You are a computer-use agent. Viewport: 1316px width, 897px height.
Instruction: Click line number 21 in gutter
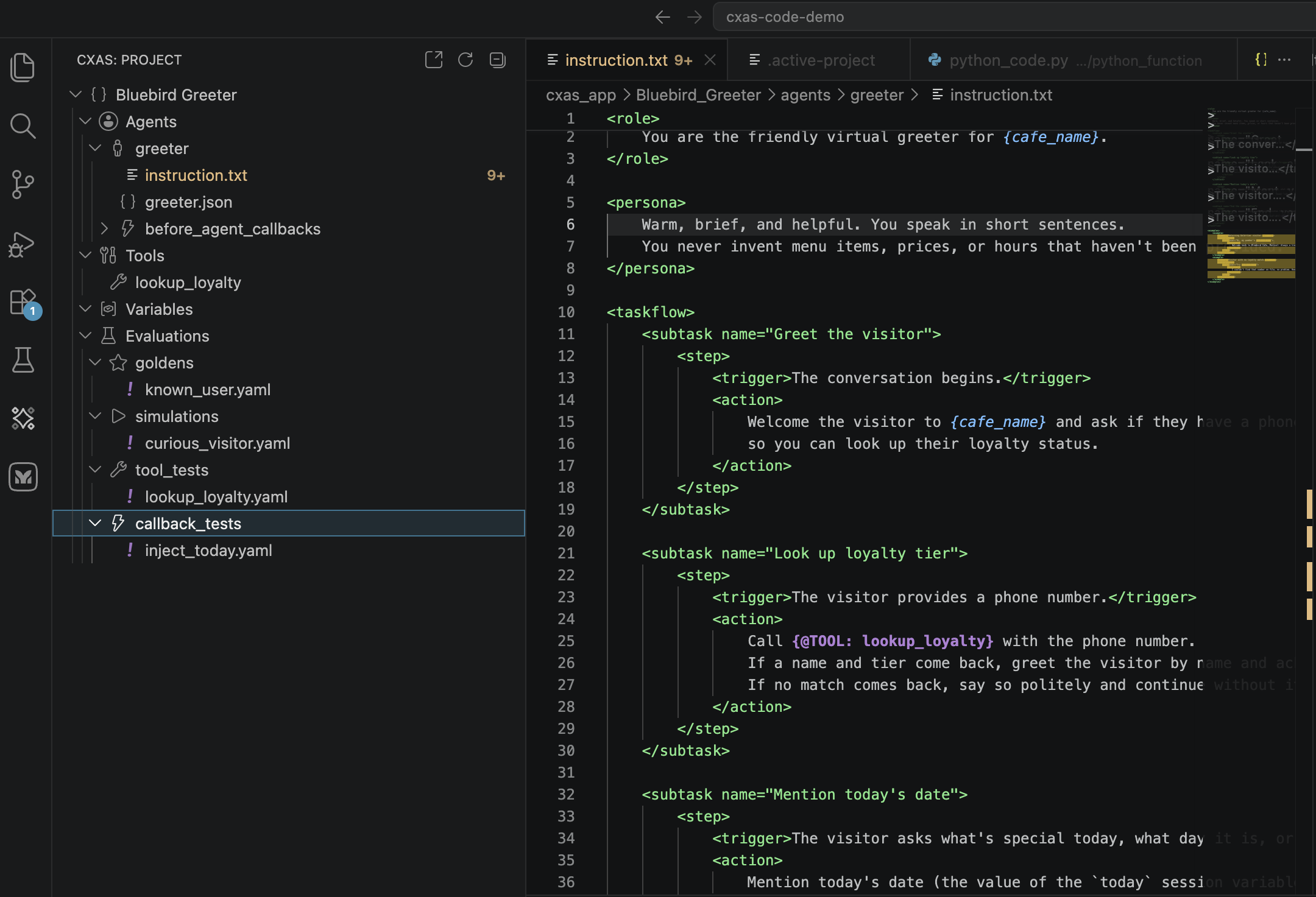566,553
